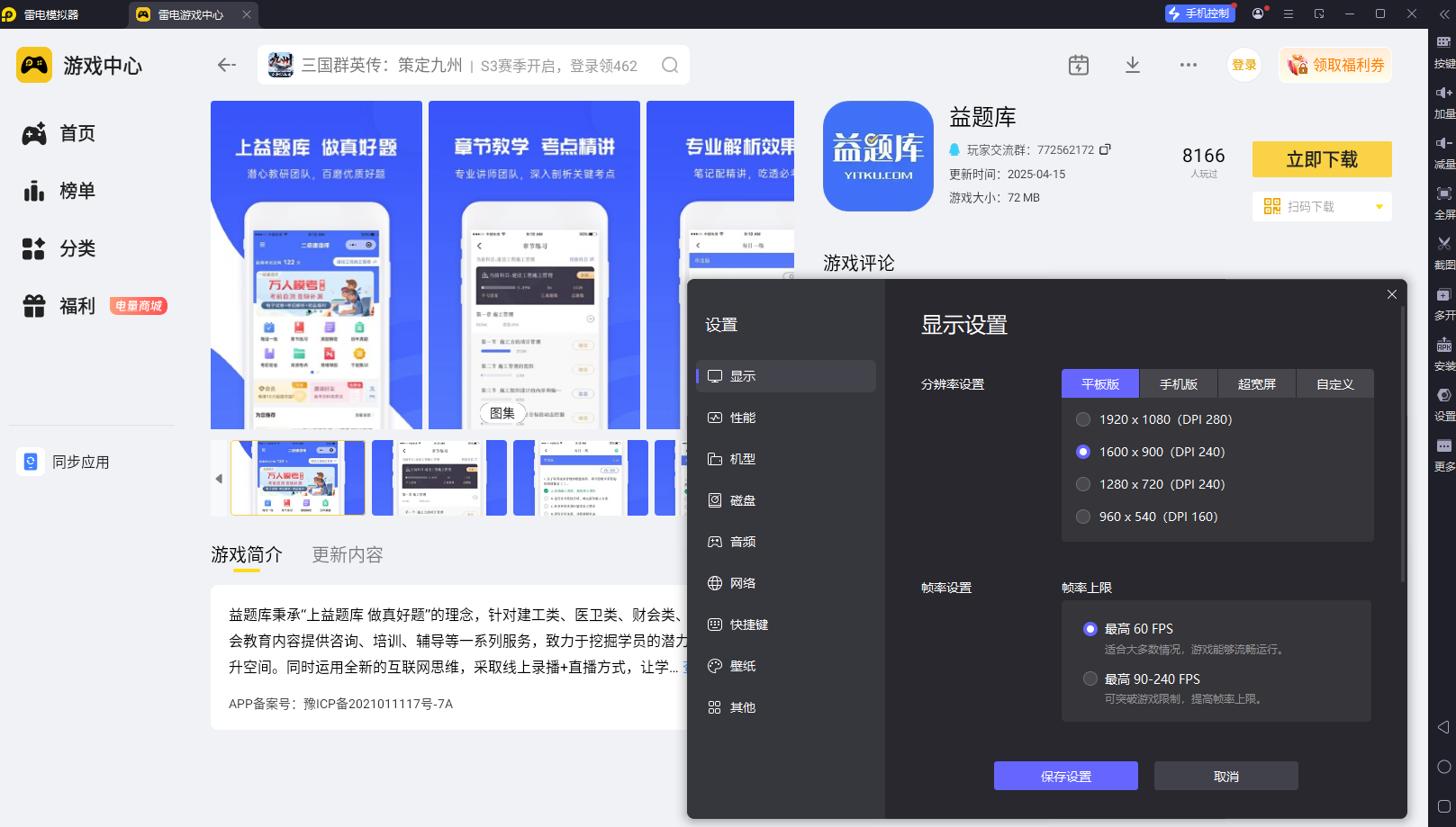The width and height of the screenshot is (1456, 827).
Task: Select the first screenshot thumbnail in strip
Action: [298, 478]
